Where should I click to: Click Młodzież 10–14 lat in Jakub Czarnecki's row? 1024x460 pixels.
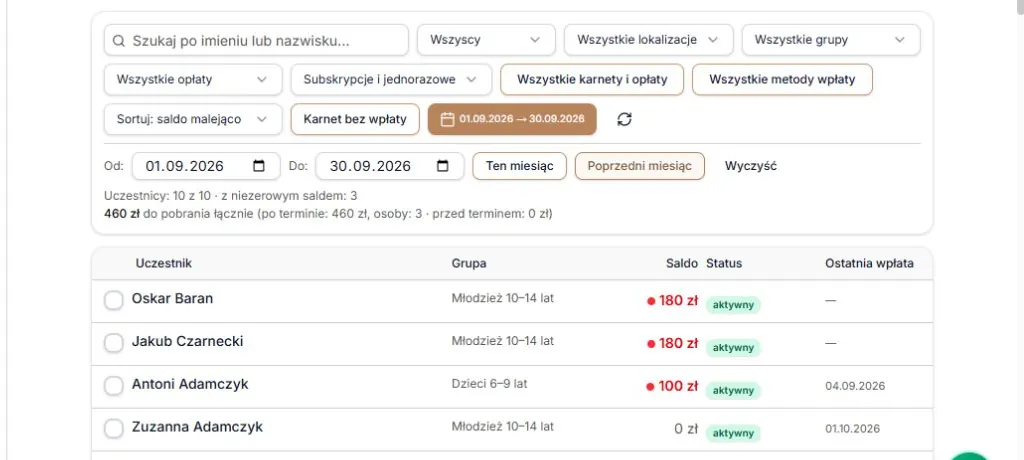click(x=503, y=340)
